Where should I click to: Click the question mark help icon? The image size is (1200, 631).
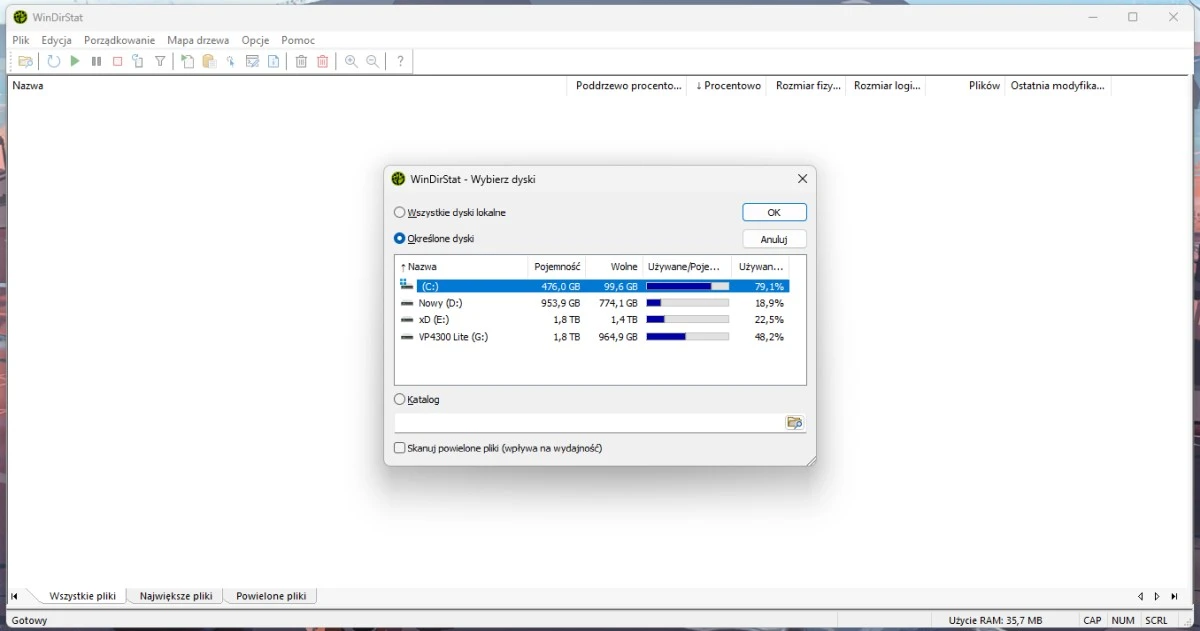[x=400, y=62]
